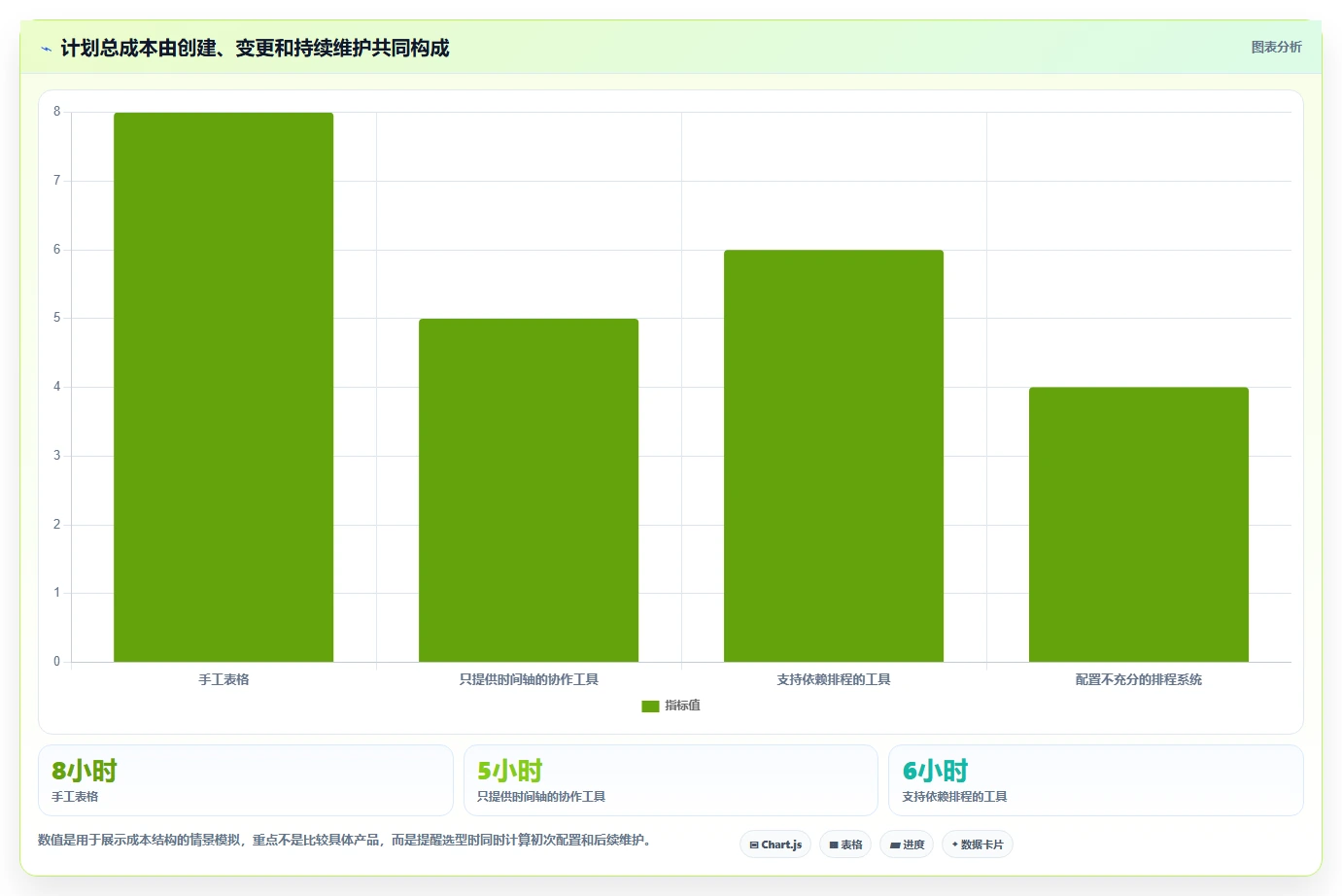Open the 6小时 stat card
Image resolution: width=1342 pixels, height=896 pixels.
1096,780
